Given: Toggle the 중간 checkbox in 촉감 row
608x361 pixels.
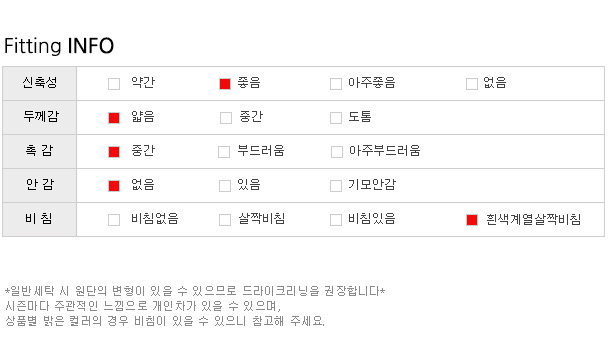Looking at the screenshot, I should pyautogui.click(x=114, y=152).
